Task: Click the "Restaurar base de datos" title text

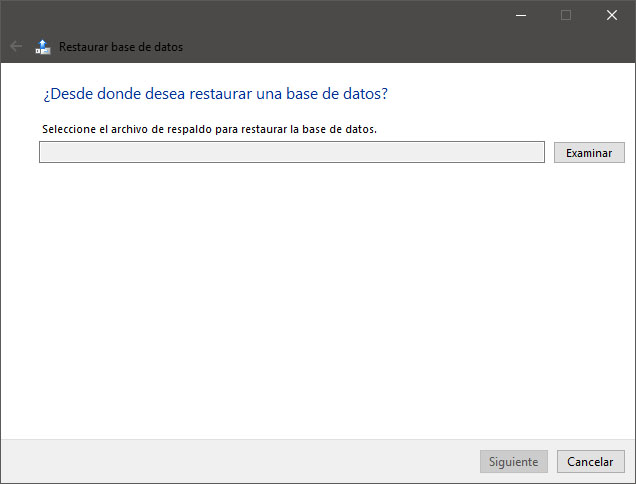Action: point(121,47)
